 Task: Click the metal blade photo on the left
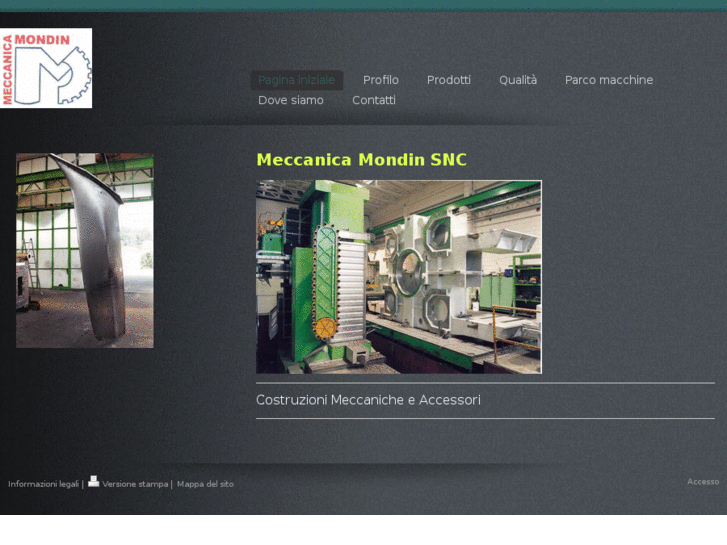85,250
